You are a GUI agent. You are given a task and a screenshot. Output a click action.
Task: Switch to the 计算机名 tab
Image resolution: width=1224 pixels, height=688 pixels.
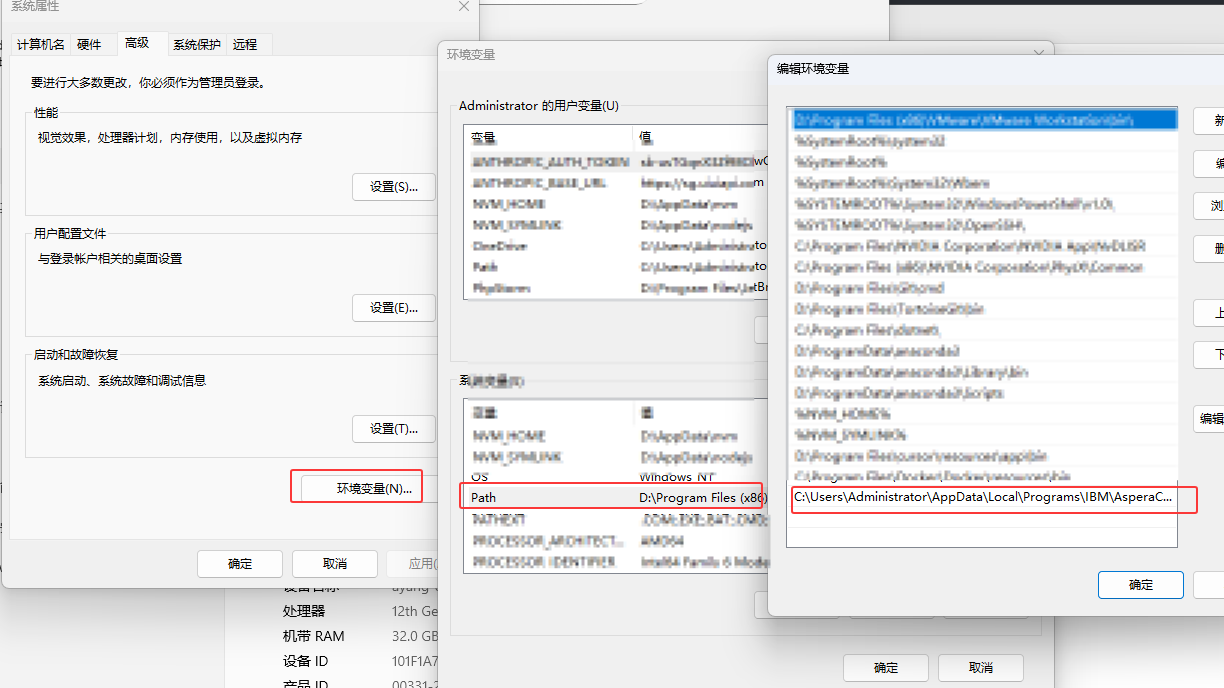[41, 44]
